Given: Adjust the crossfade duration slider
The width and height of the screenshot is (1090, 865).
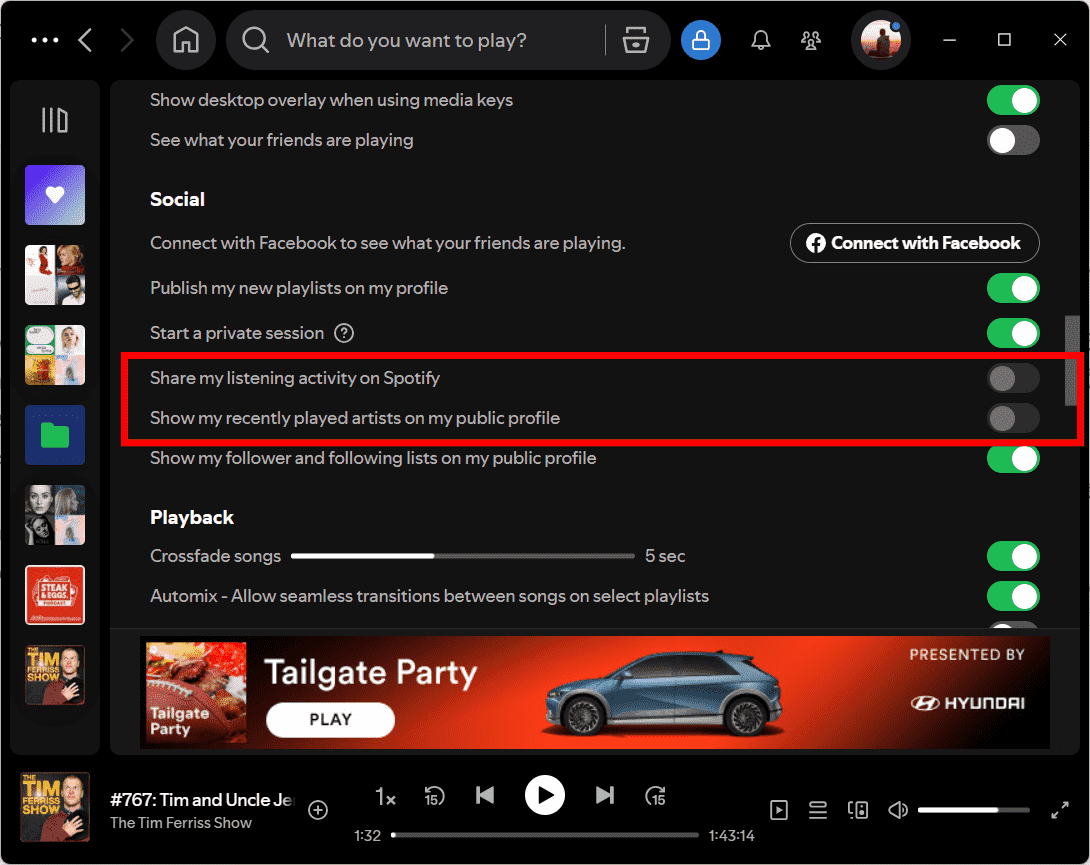Looking at the screenshot, I should click(462, 556).
